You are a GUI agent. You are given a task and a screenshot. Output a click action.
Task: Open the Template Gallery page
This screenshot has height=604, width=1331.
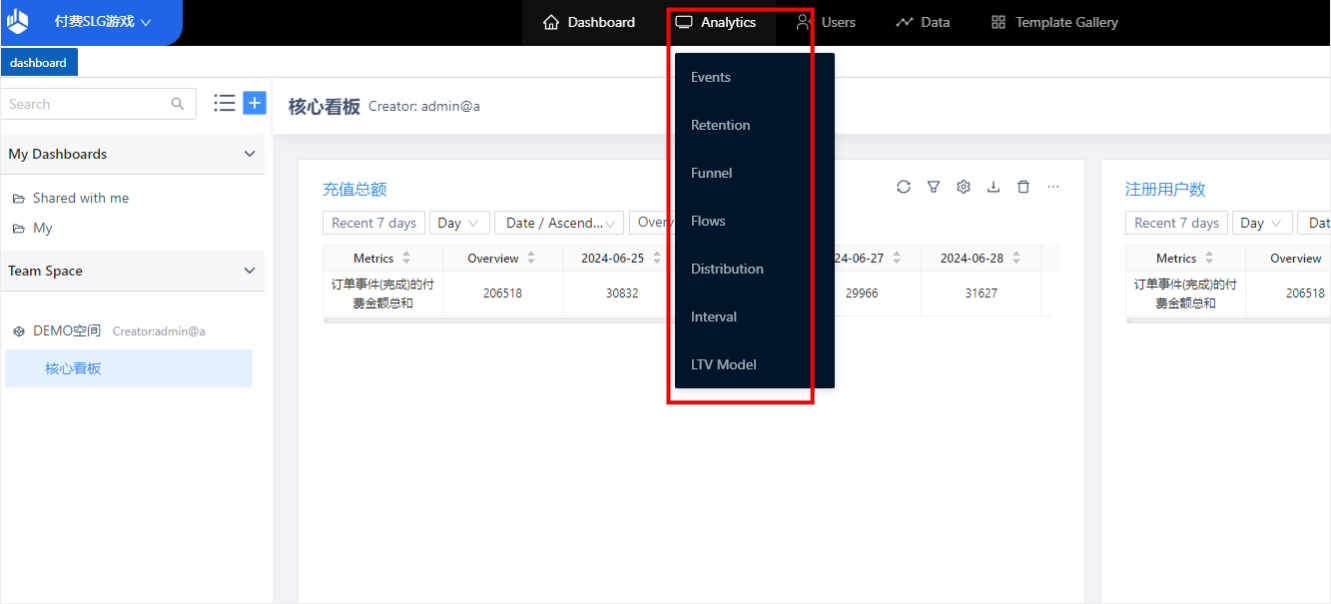pos(1055,22)
